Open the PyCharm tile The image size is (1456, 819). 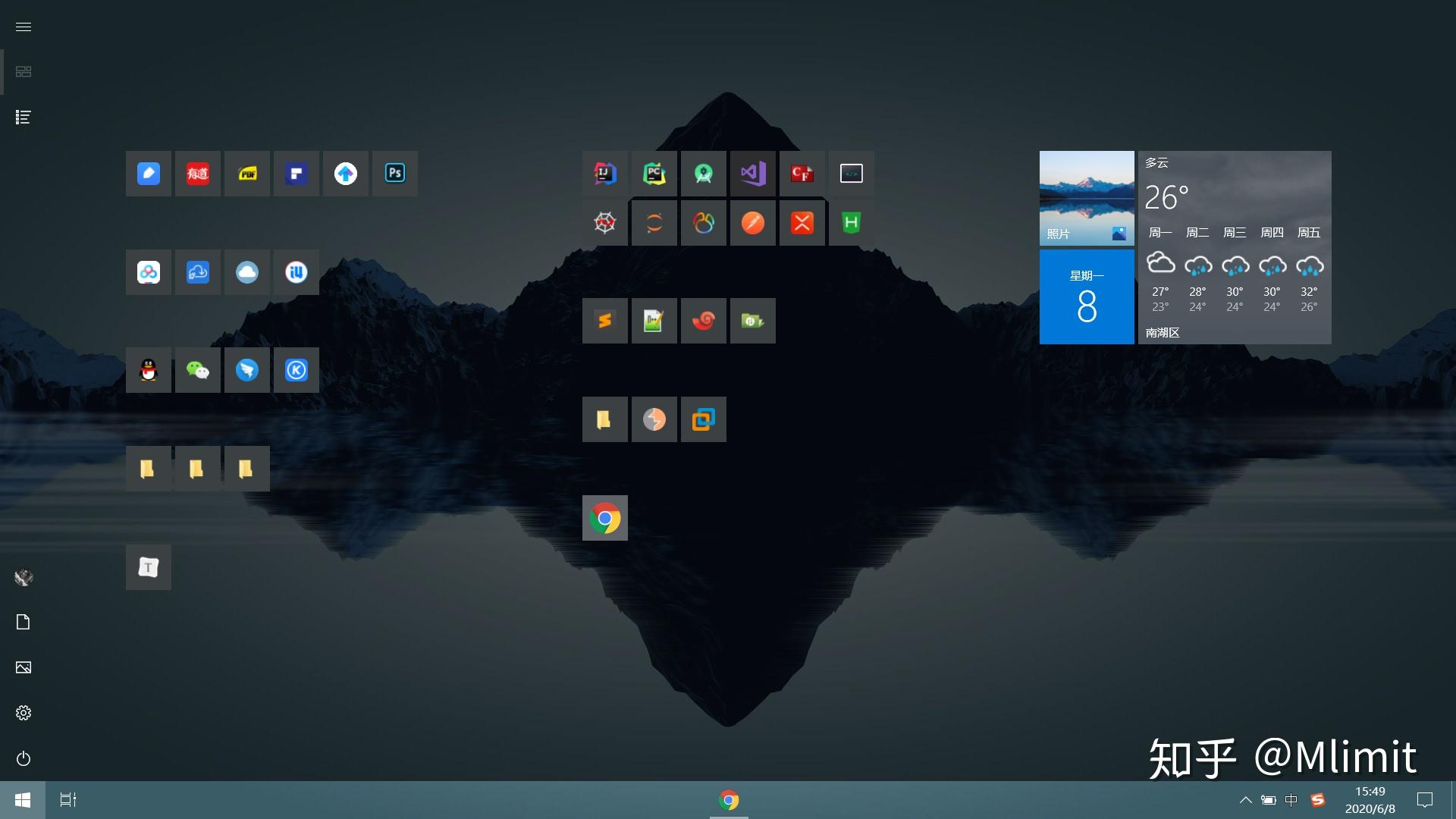tap(654, 174)
